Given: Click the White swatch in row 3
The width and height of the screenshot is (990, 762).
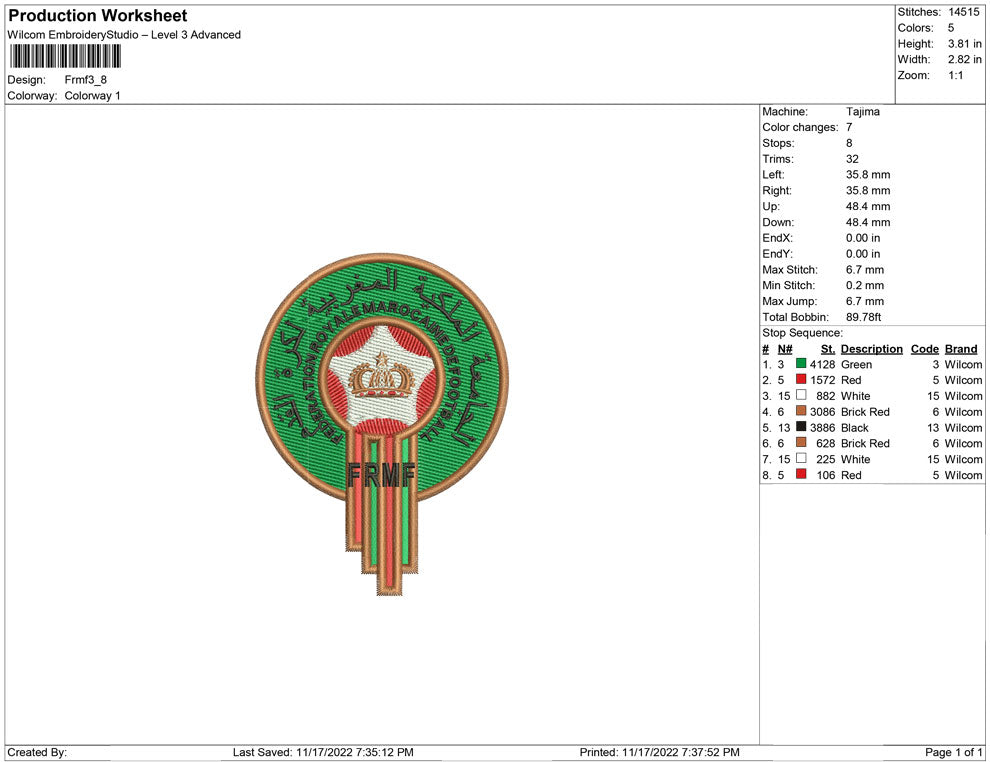Looking at the screenshot, I should 801,395.
